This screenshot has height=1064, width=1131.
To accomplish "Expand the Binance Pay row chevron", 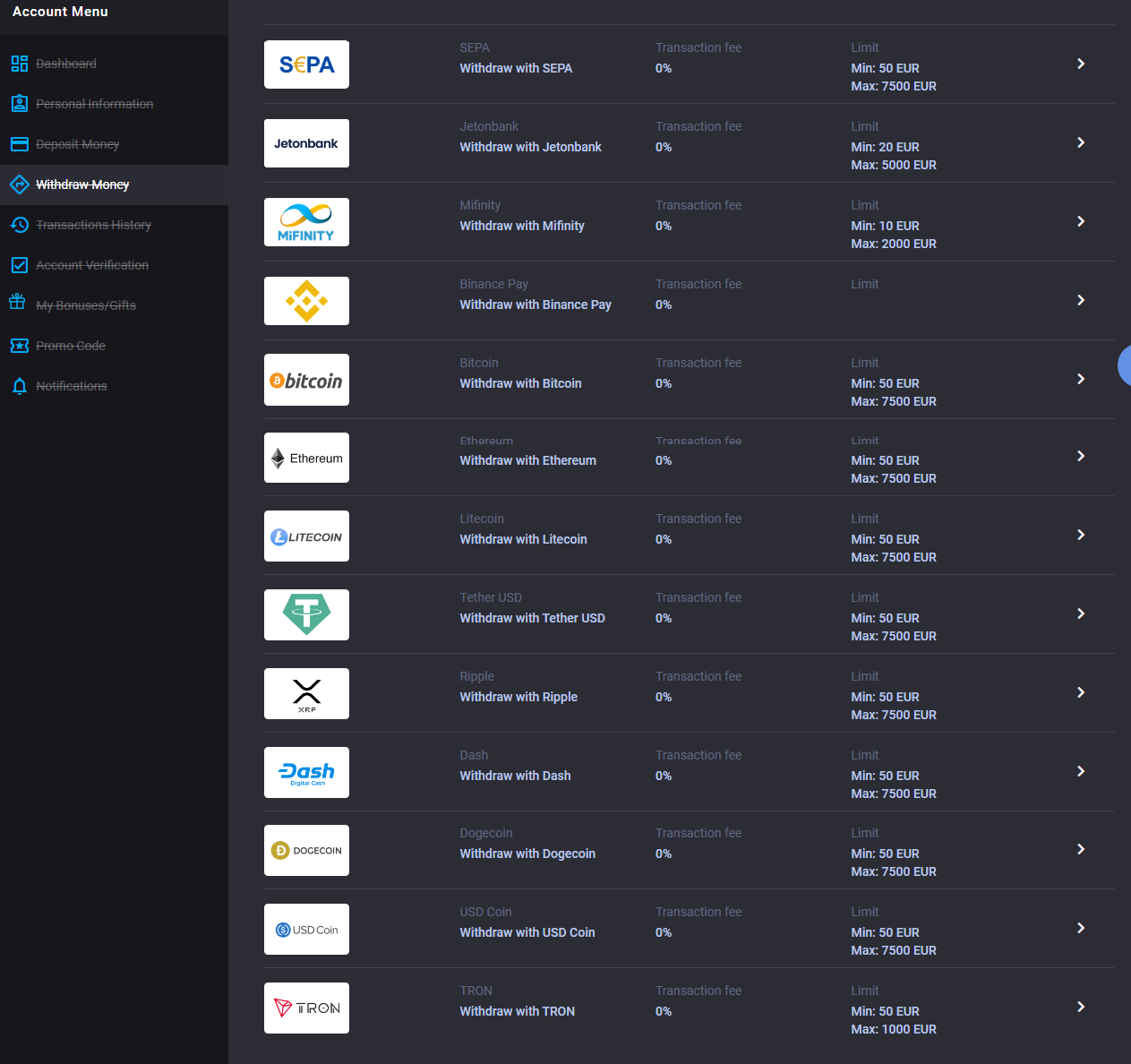I will pos(1081,300).
